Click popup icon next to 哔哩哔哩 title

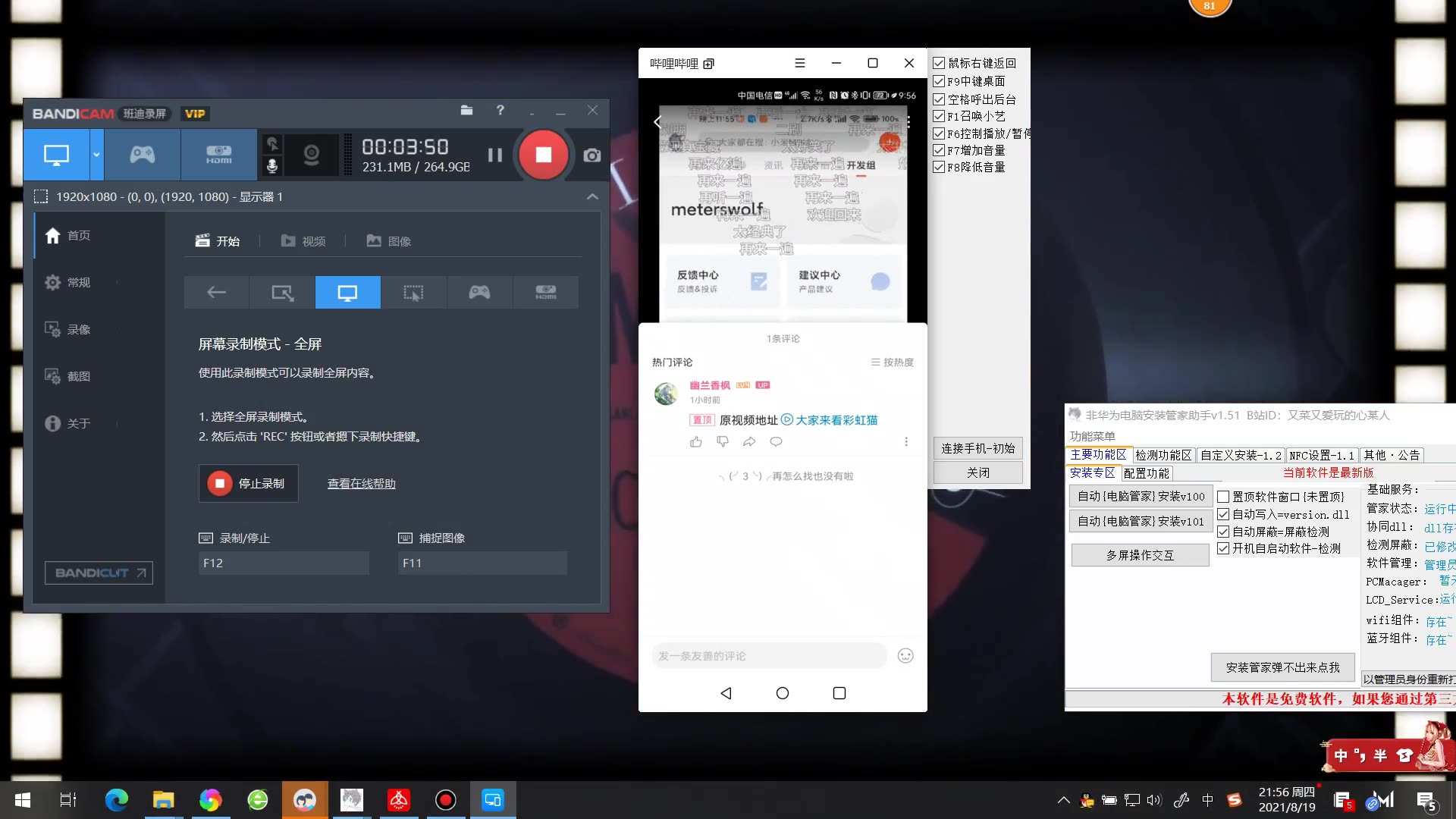709,64
